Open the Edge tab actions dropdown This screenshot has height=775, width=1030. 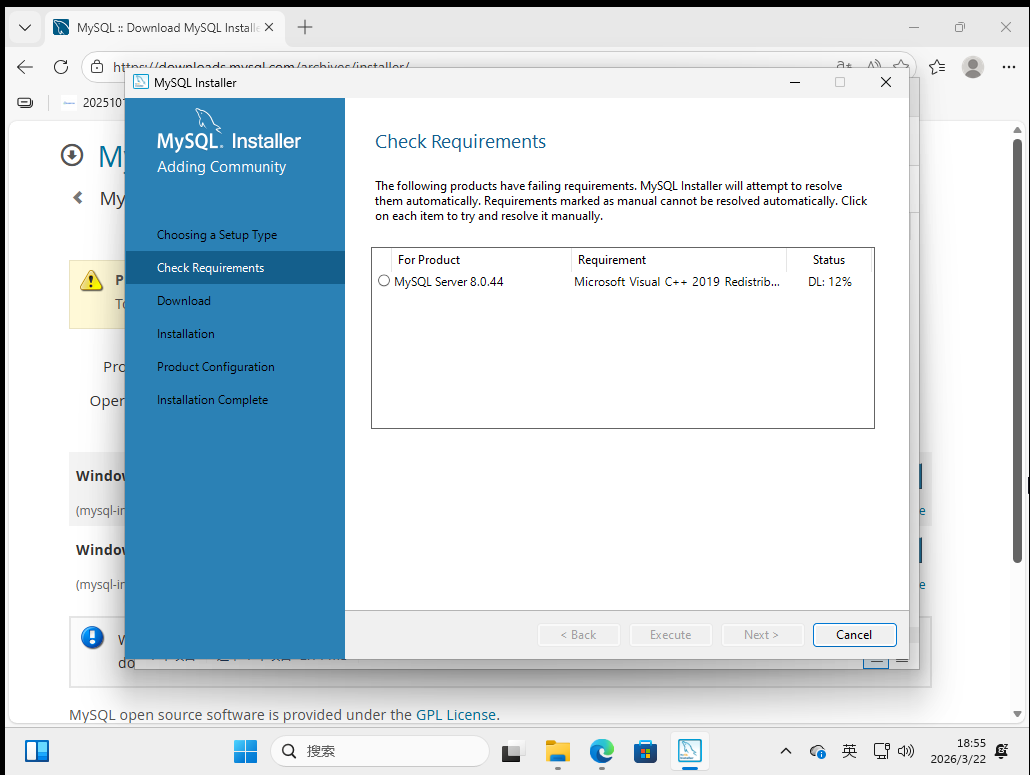point(25,28)
